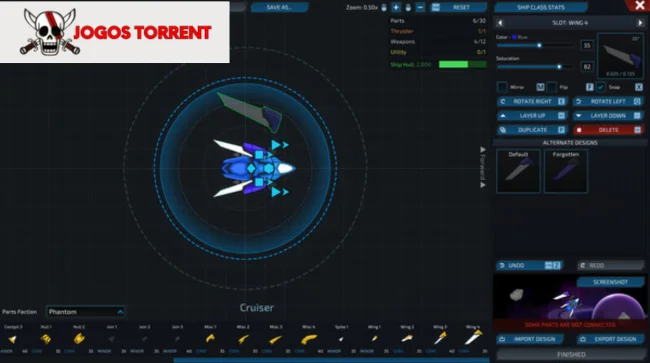
Task: Add the Wing 1 part
Action: [374, 339]
